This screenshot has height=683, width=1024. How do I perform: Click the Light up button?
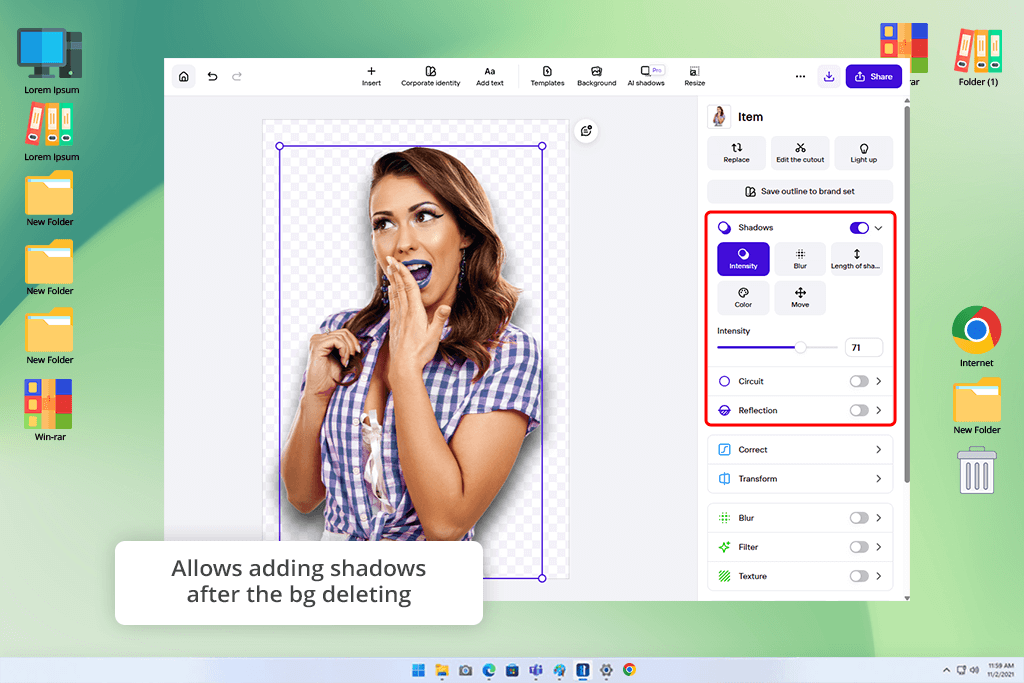coord(863,153)
